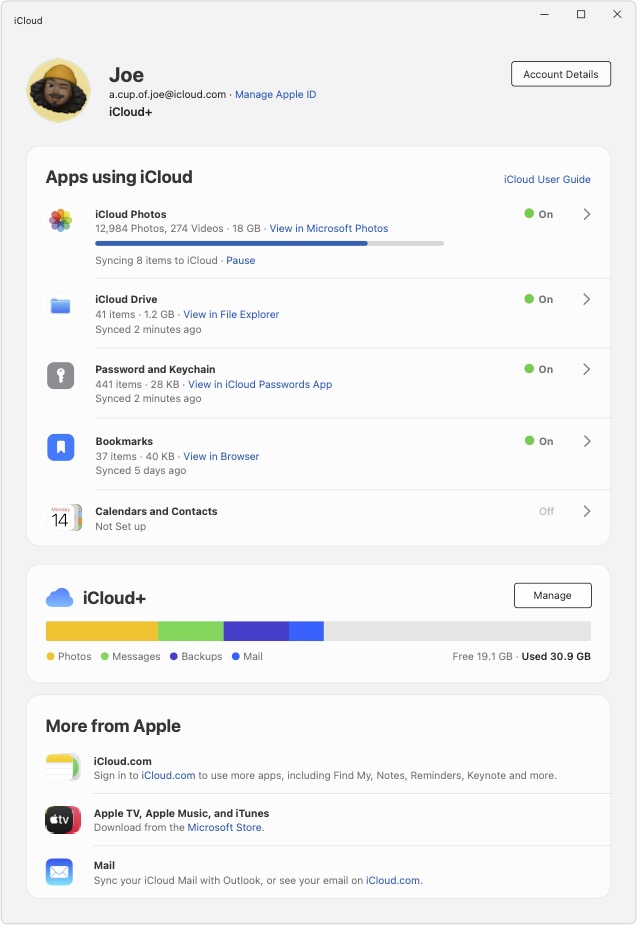
Task: Open the iCloud User Guide link
Action: tap(547, 180)
